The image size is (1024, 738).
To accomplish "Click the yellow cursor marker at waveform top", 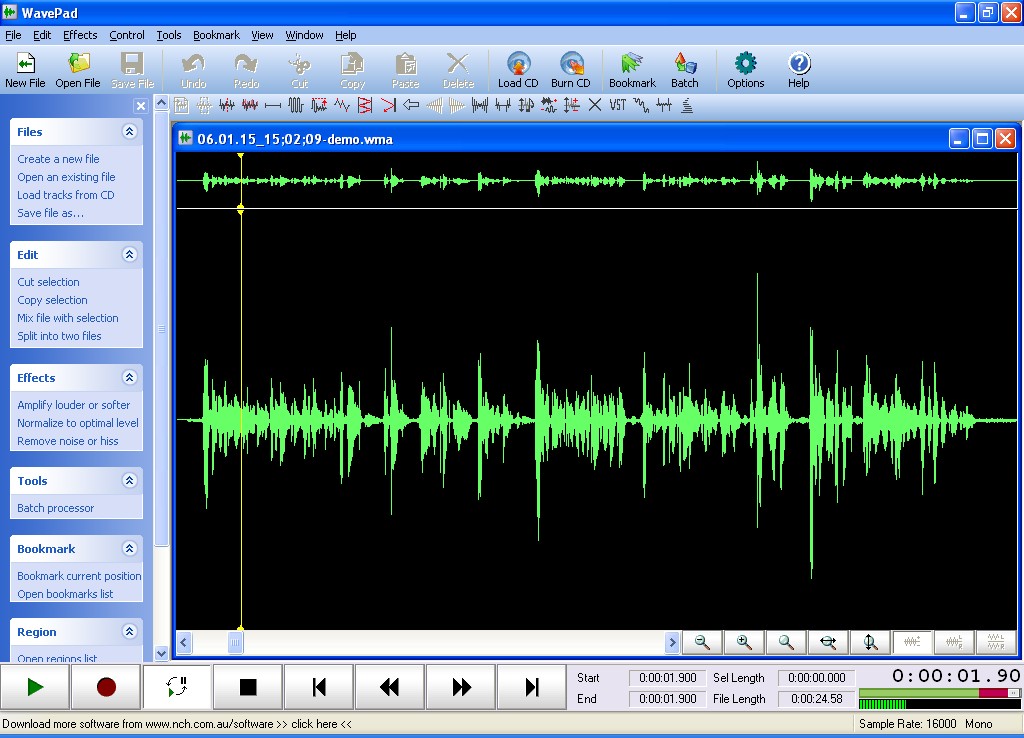I will point(240,155).
